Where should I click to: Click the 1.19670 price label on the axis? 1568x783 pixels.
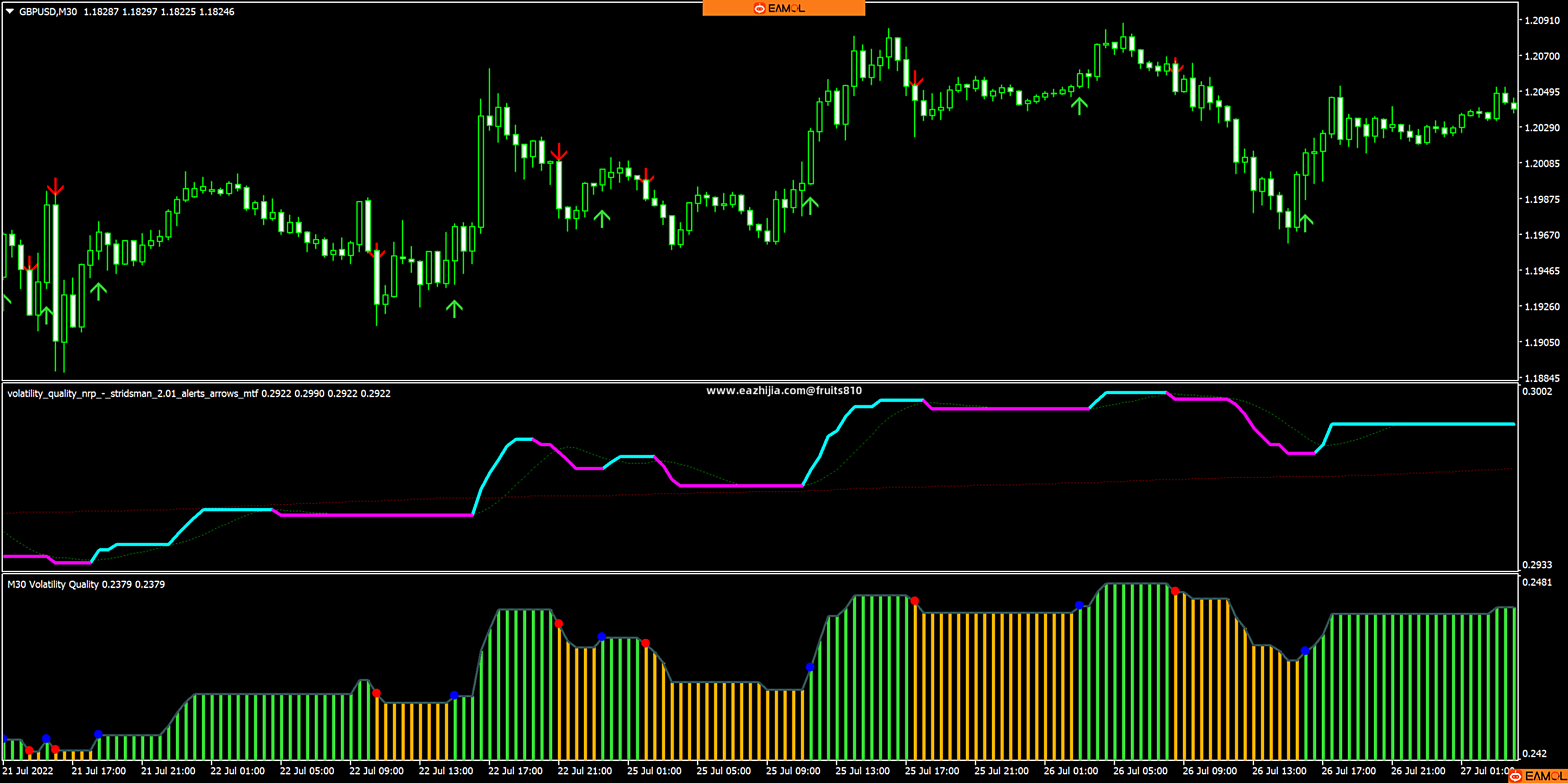[x=1542, y=235]
